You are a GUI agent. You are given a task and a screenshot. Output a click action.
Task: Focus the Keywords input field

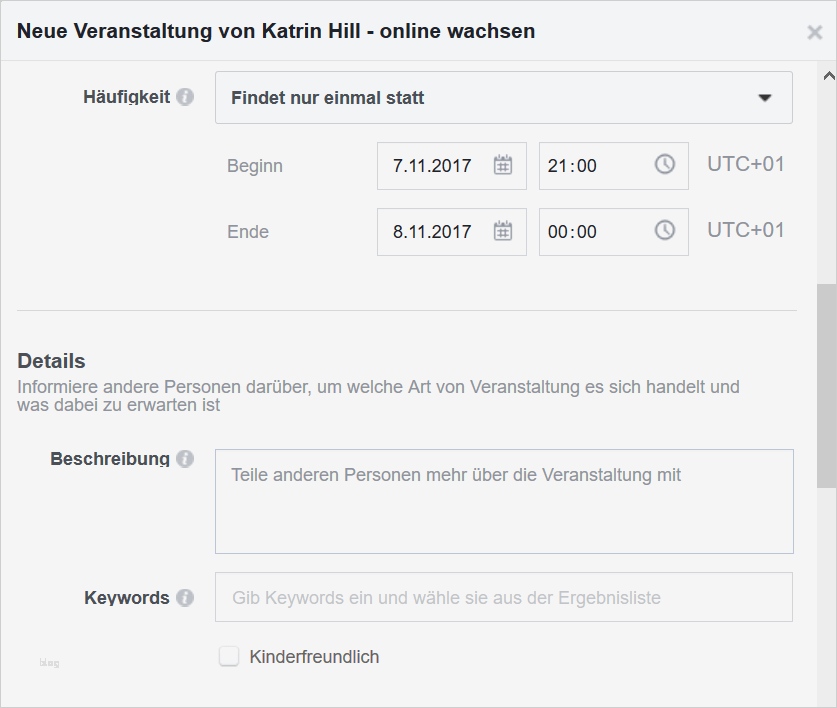(x=504, y=598)
